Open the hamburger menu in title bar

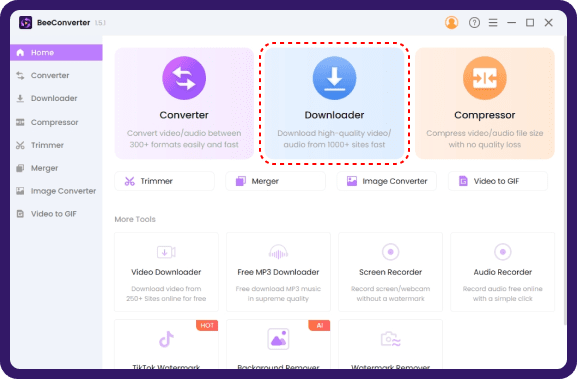coord(493,23)
